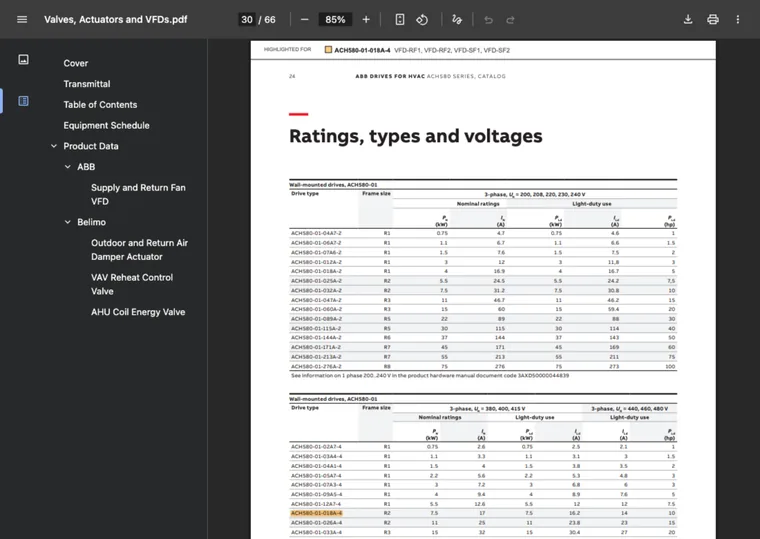Click the ACH580-01-02A7-4 drive type cell
The image size is (760, 539).
coord(317,447)
